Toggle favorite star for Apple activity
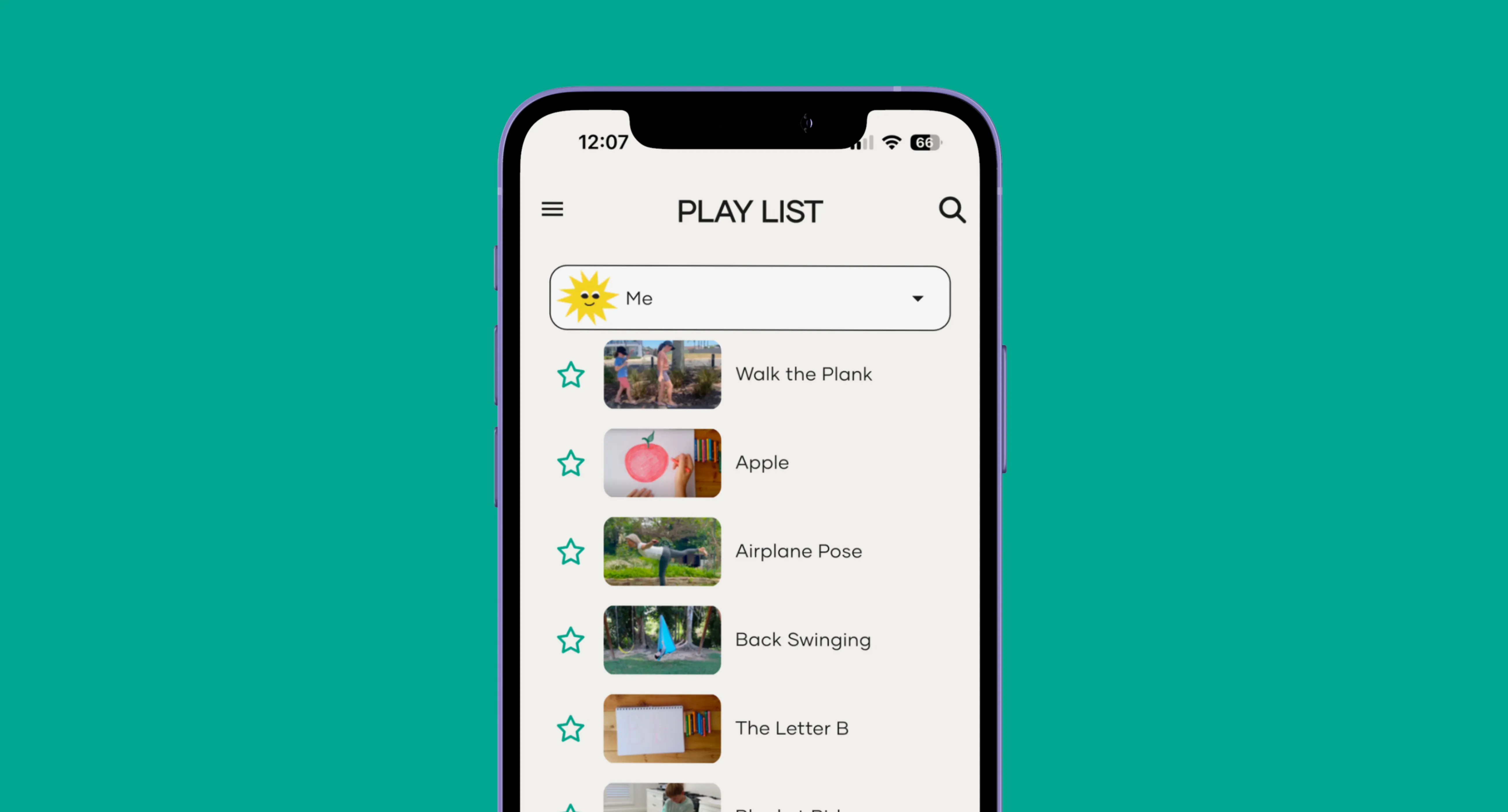The width and height of the screenshot is (1508, 812). click(570, 462)
